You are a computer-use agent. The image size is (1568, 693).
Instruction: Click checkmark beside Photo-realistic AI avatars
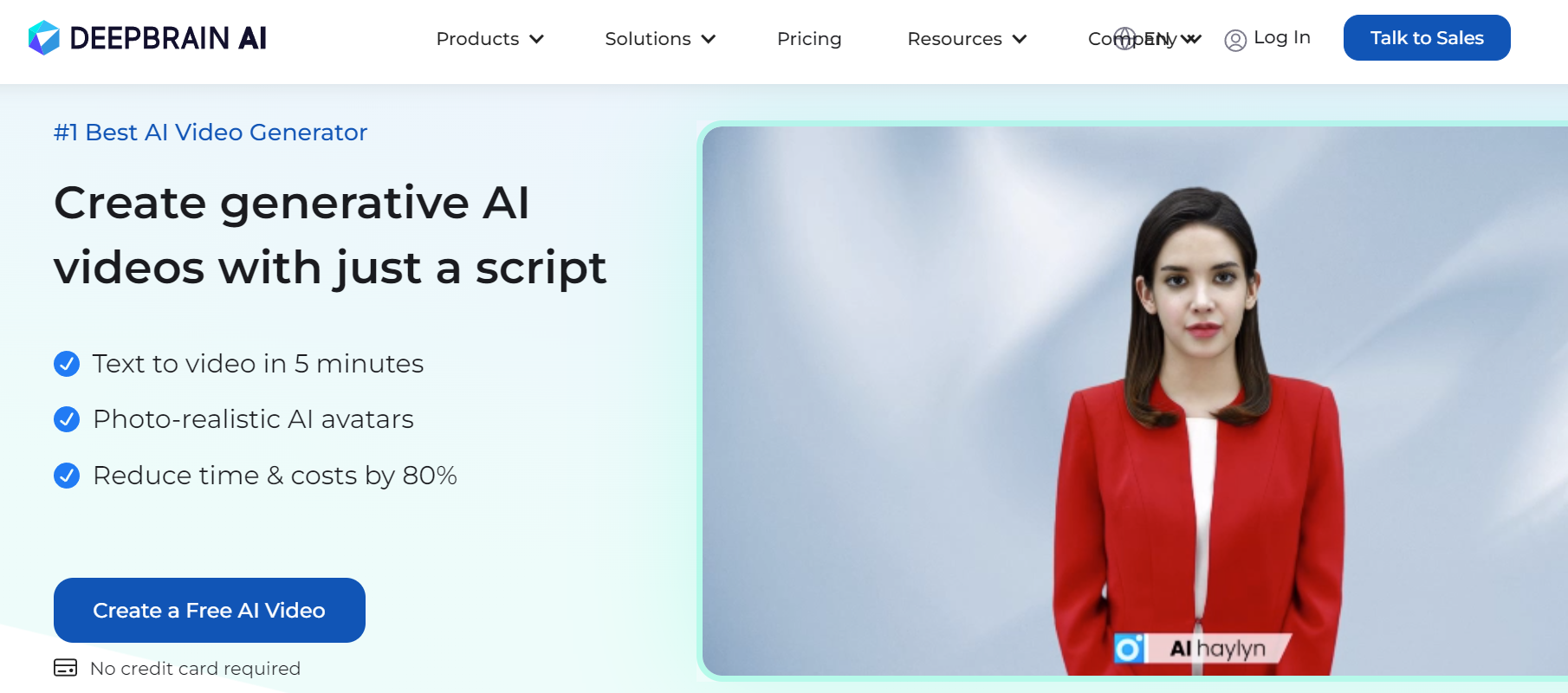[67, 419]
